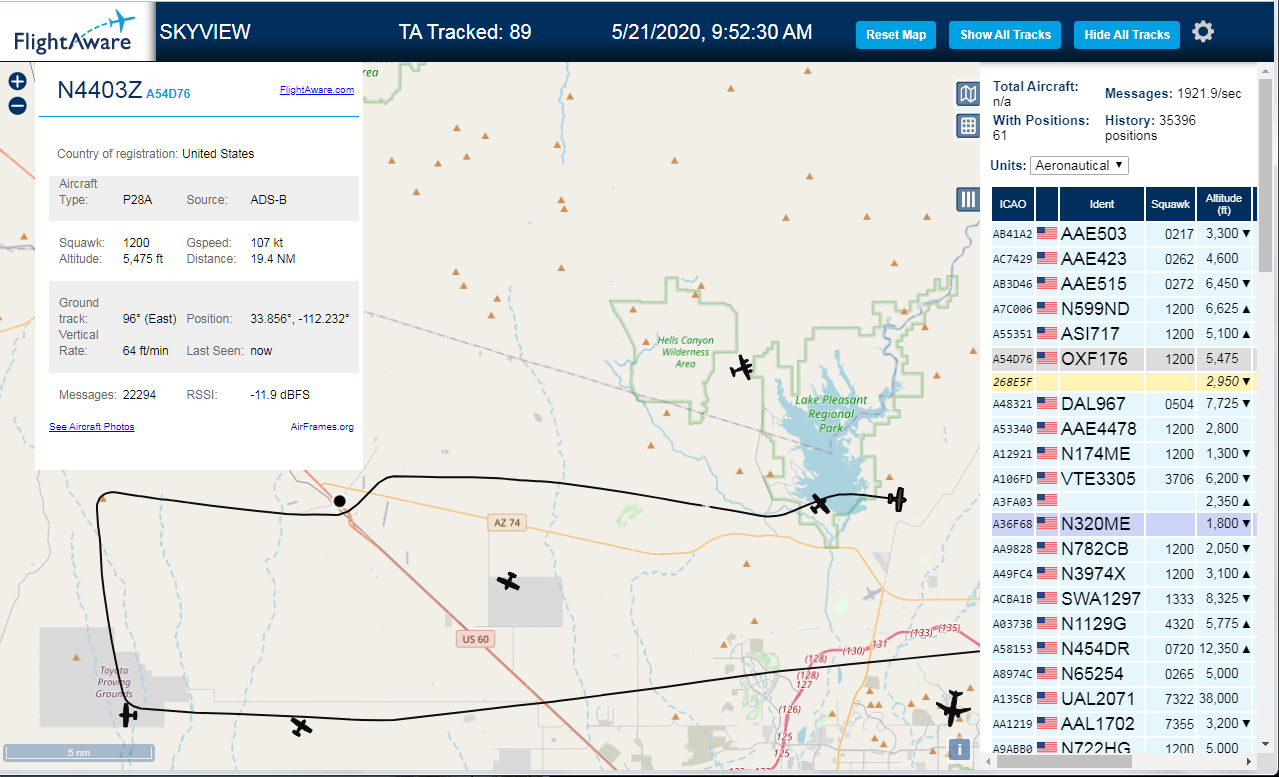
Task: Select ASI717 aircraft row
Action: coord(1122,333)
